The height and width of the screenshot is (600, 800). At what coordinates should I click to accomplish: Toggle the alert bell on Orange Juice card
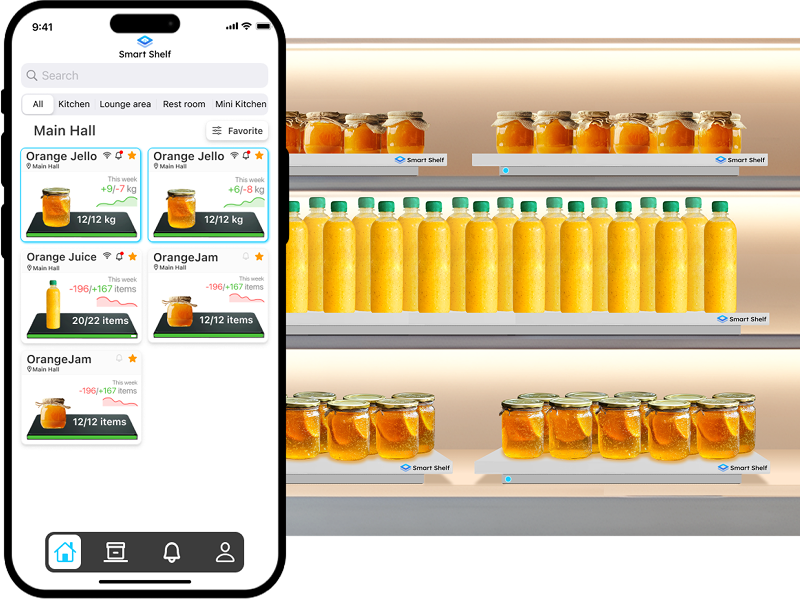pos(120,256)
